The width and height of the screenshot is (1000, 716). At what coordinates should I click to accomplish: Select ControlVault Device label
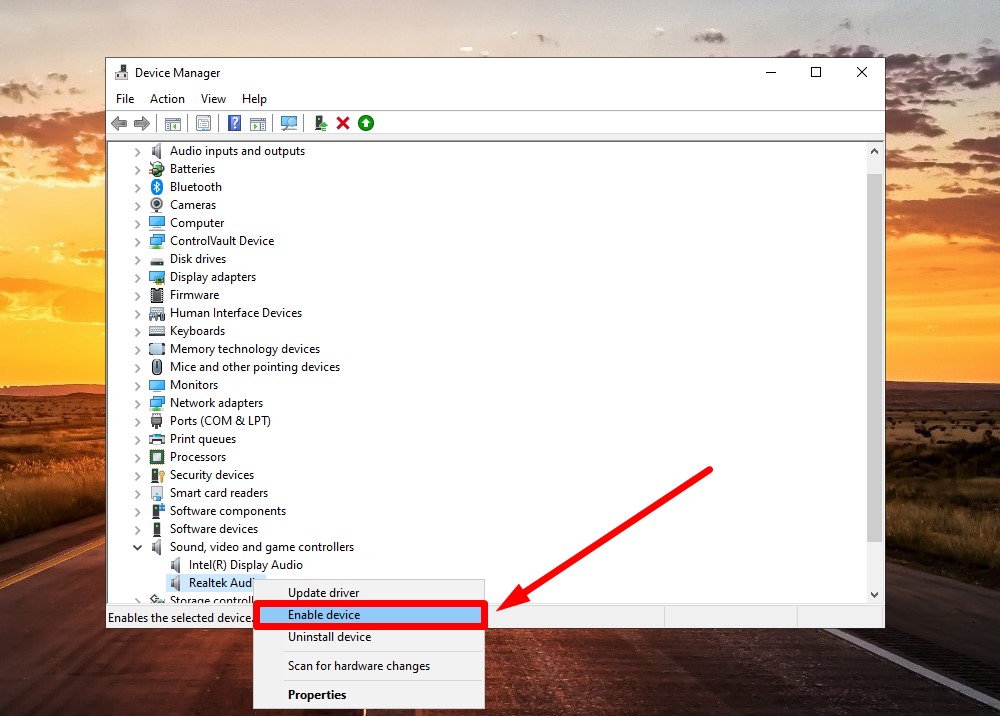pos(222,241)
